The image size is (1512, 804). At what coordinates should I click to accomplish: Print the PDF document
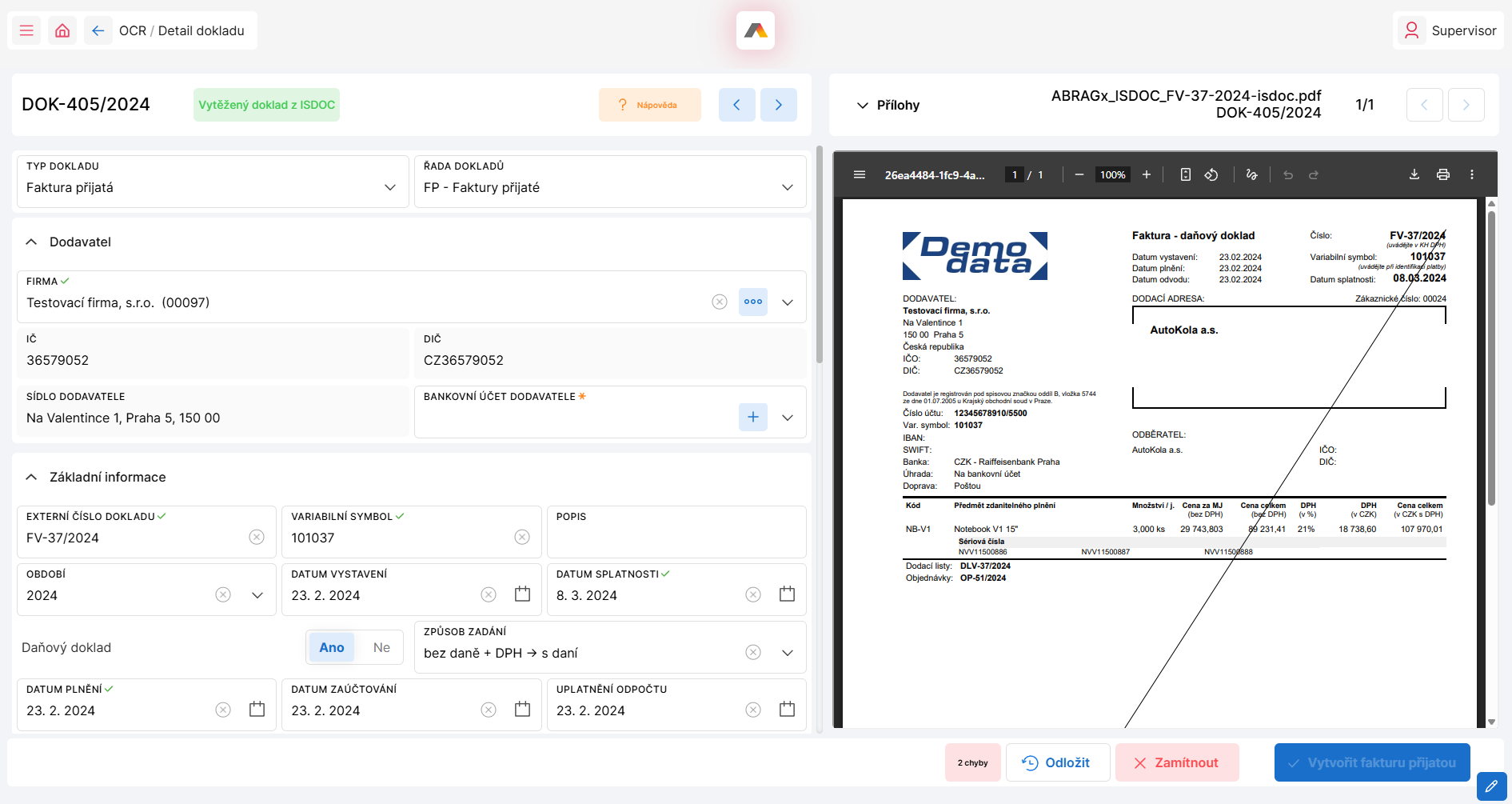1442,174
